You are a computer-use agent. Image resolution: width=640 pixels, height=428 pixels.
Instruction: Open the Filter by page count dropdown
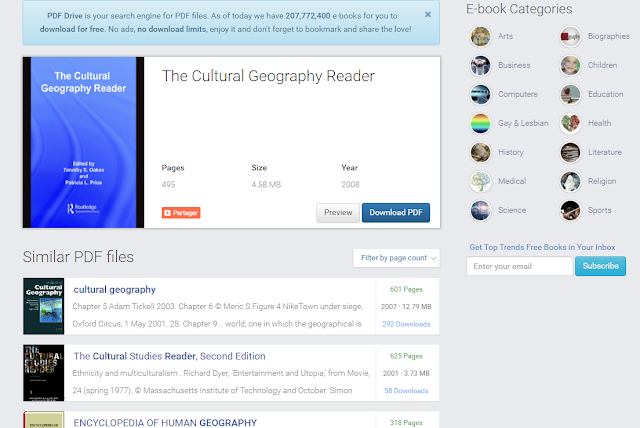[x=396, y=258]
